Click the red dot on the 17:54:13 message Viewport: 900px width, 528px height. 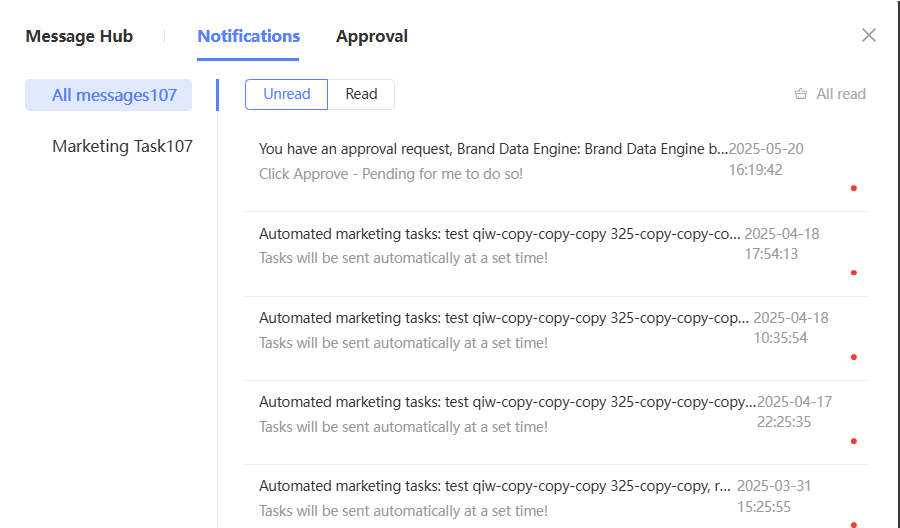click(x=853, y=272)
